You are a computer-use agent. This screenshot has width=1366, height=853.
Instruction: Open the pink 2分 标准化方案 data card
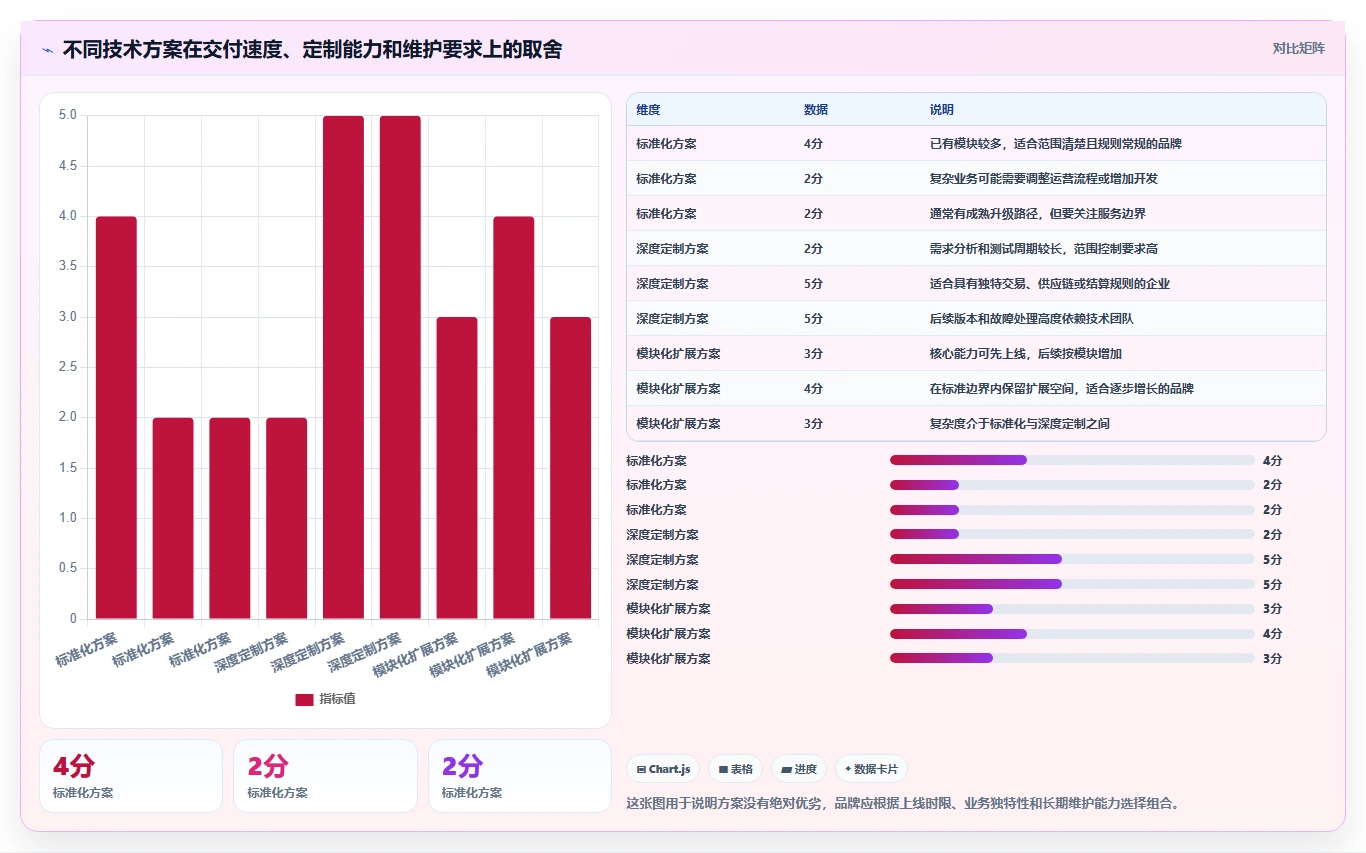tap(325, 776)
